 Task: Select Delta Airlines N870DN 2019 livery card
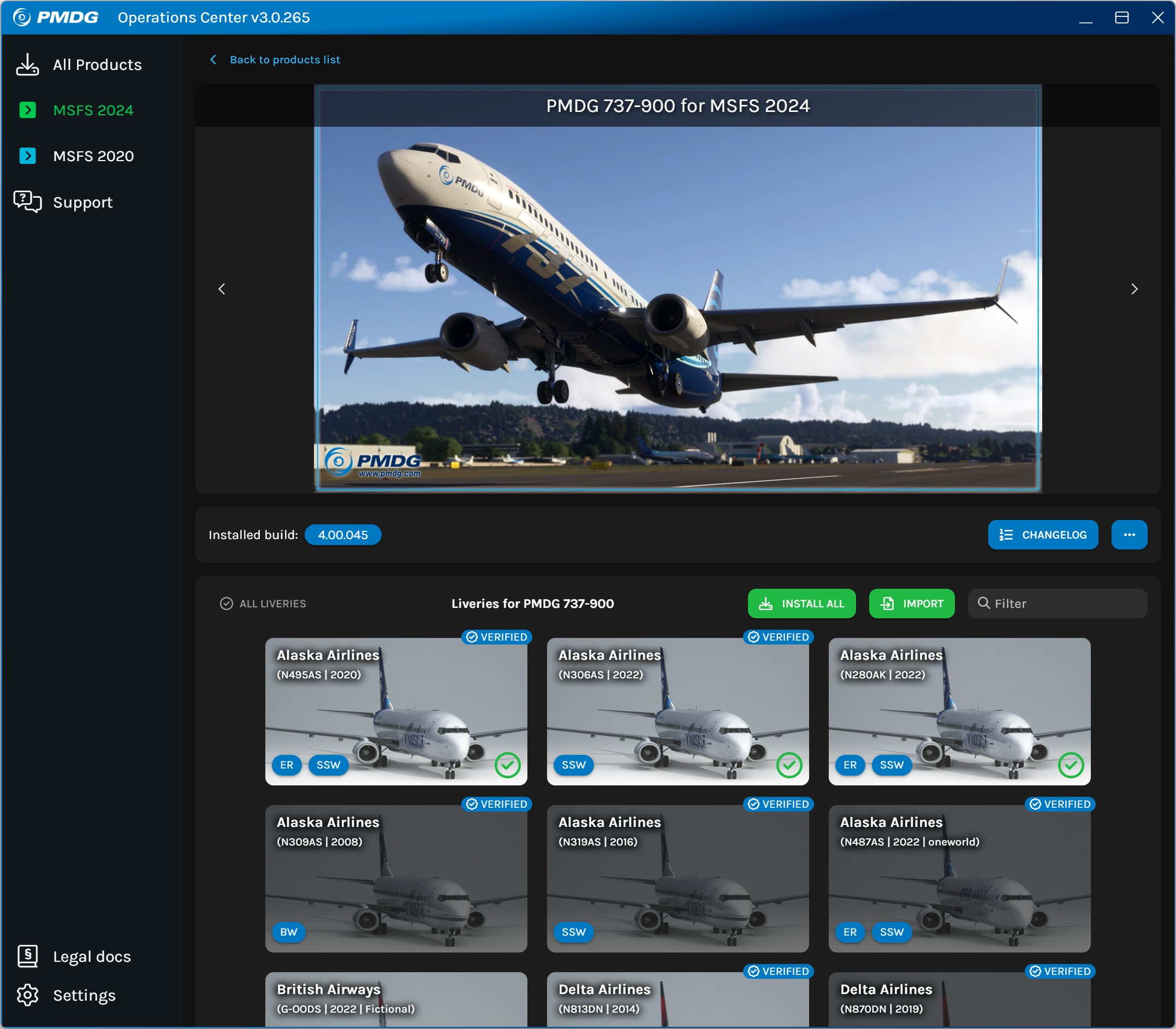tap(960, 1000)
